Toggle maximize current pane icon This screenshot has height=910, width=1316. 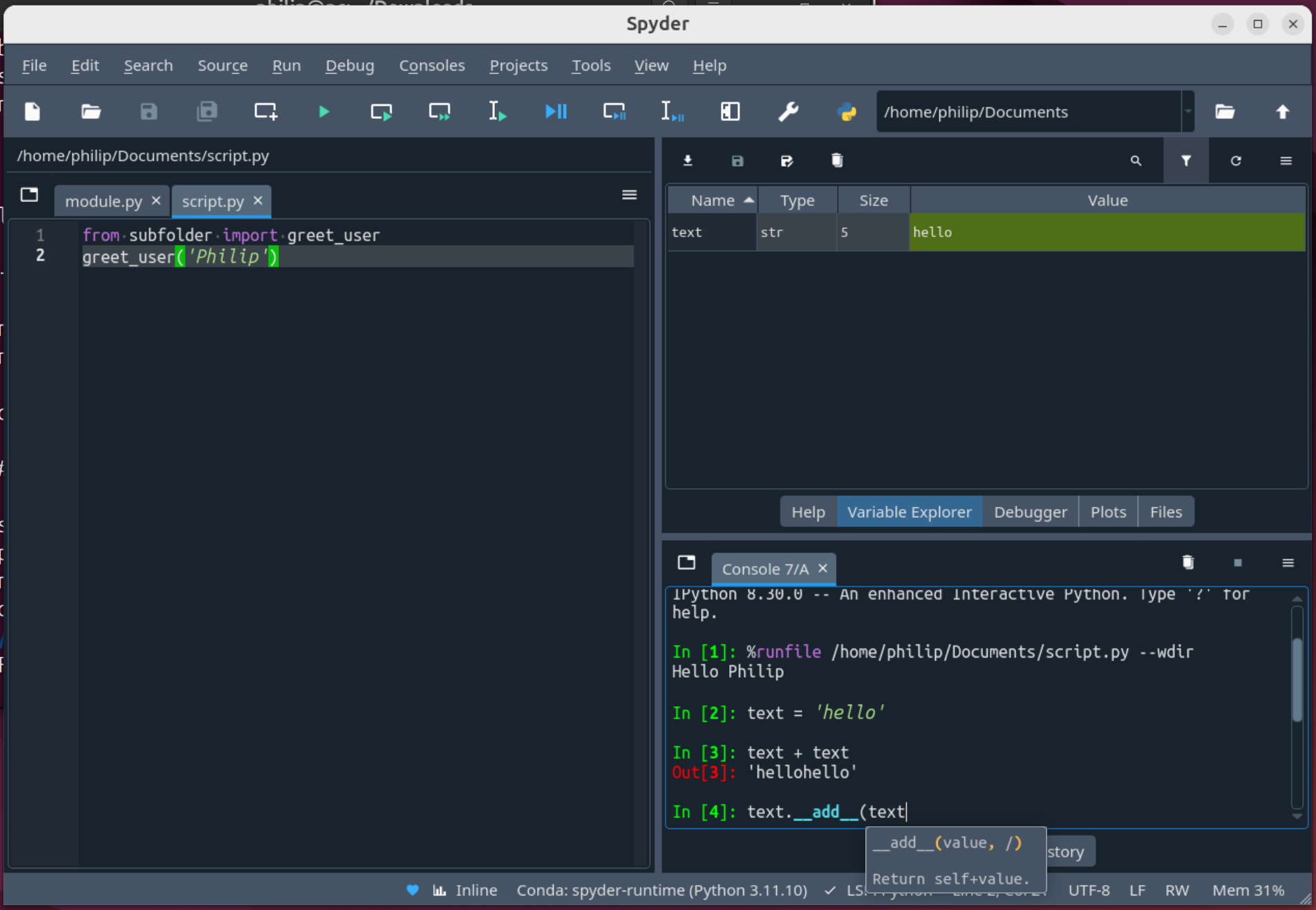tap(730, 111)
